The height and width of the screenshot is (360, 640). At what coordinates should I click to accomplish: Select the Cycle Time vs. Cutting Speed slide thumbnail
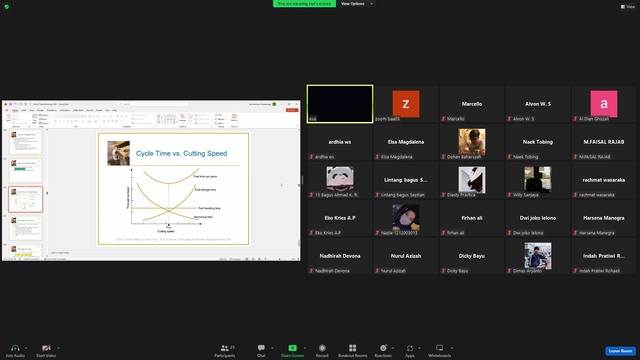click(x=25, y=199)
